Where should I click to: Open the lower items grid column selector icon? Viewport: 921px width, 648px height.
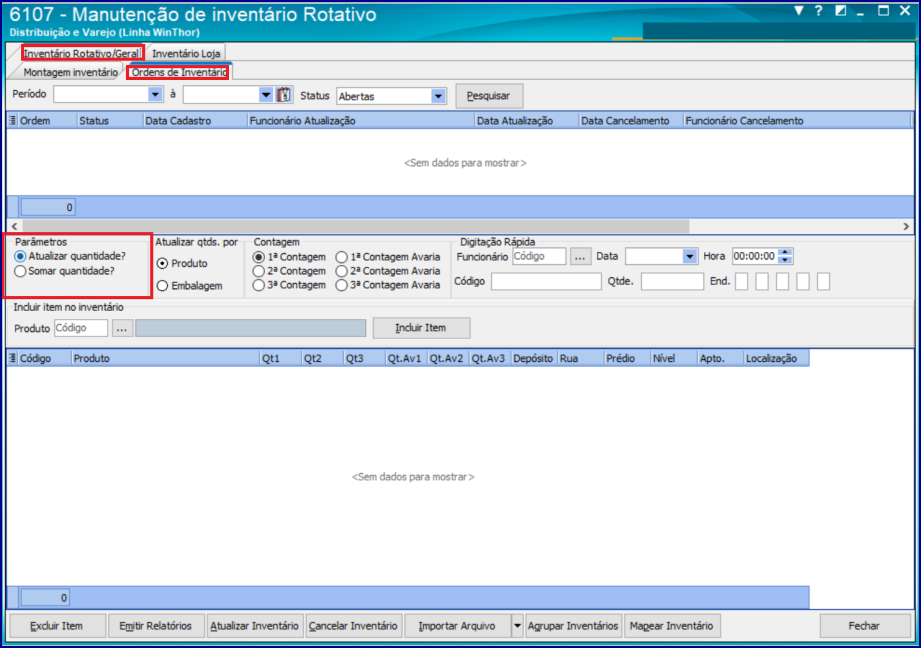click(x=12, y=358)
